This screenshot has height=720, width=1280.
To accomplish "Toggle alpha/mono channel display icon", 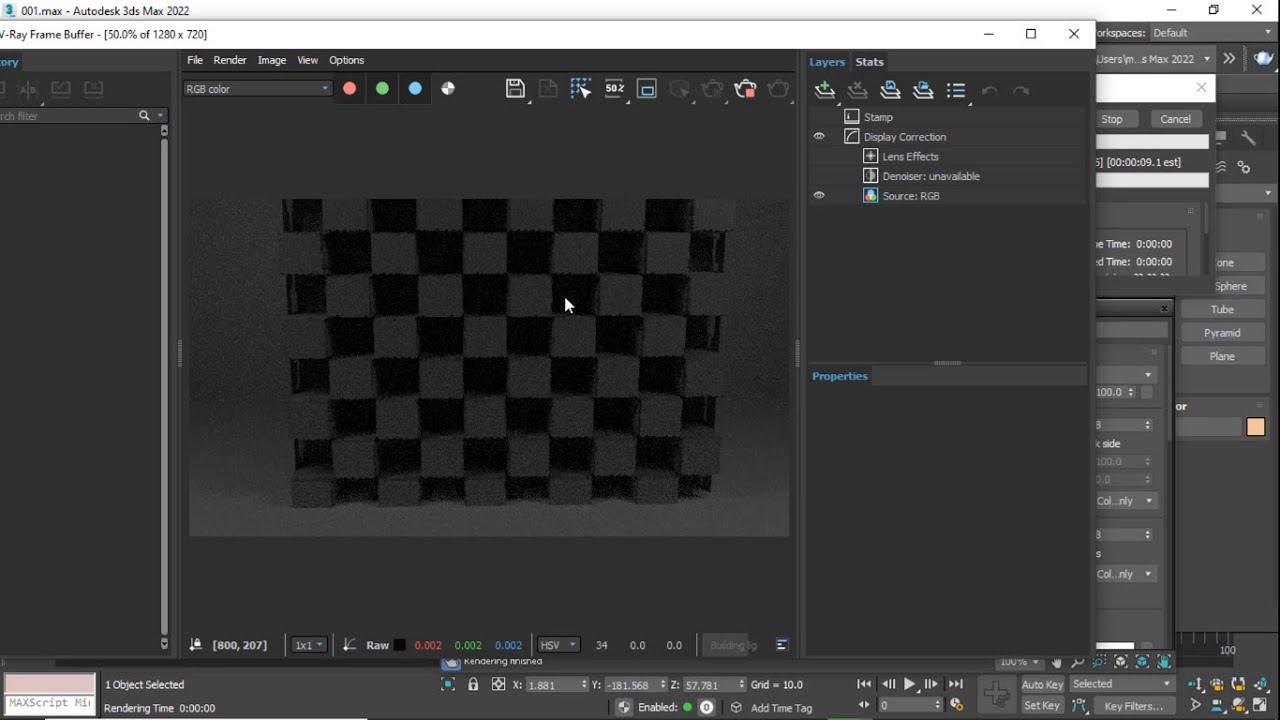I will (448, 88).
